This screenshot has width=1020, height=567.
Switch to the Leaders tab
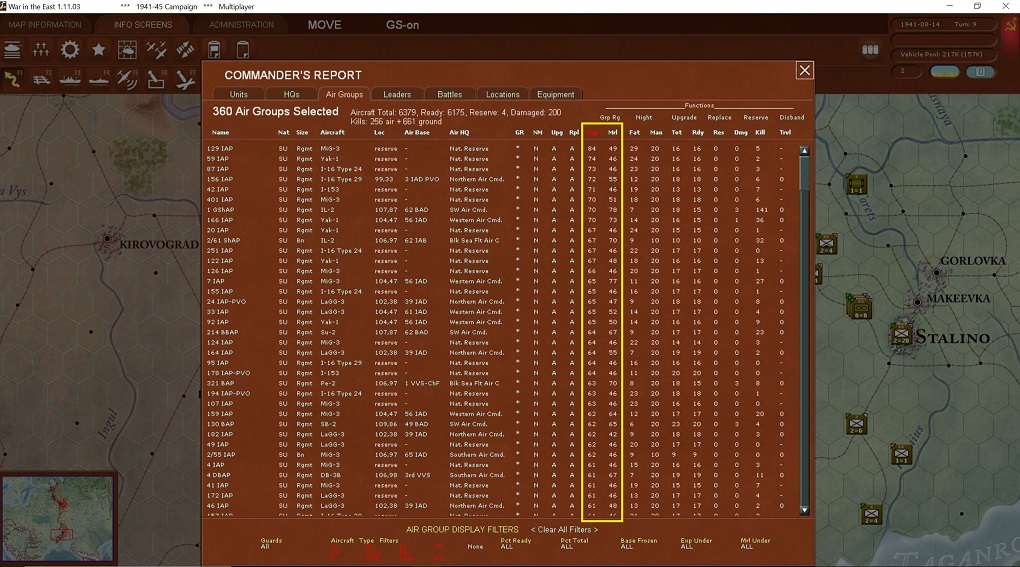(397, 94)
